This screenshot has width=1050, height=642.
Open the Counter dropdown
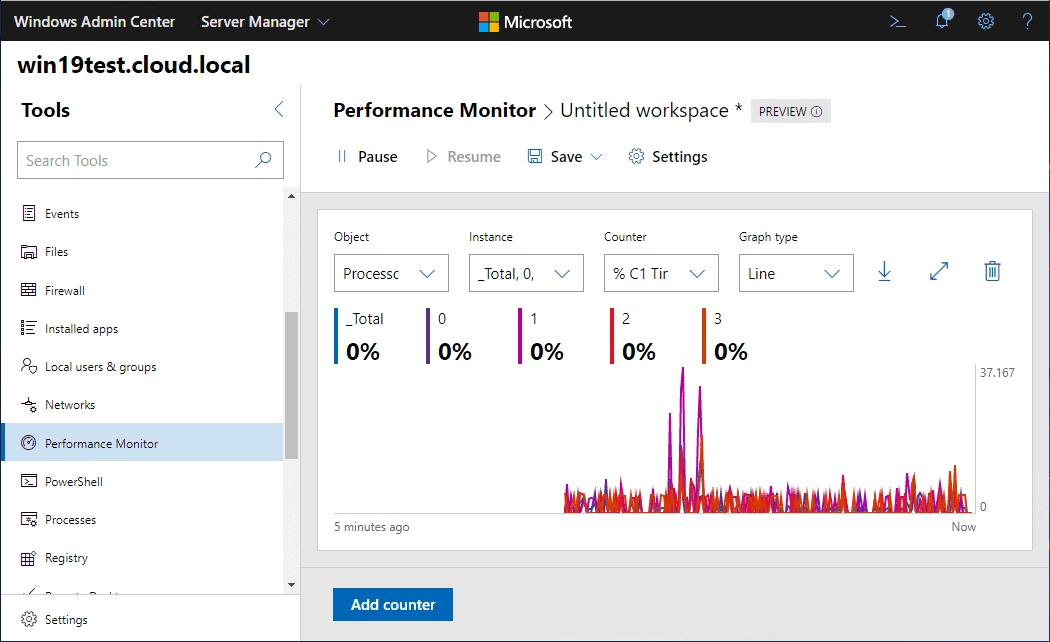(661, 273)
